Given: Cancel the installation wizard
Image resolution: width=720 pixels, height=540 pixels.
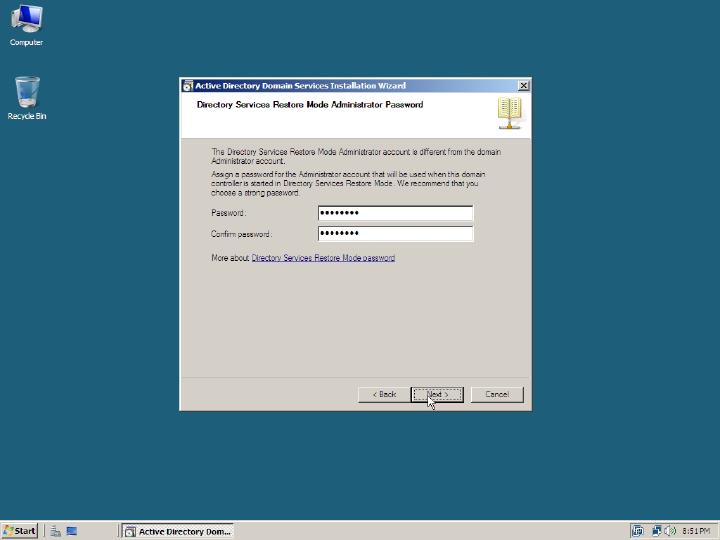Looking at the screenshot, I should pyautogui.click(x=497, y=394).
